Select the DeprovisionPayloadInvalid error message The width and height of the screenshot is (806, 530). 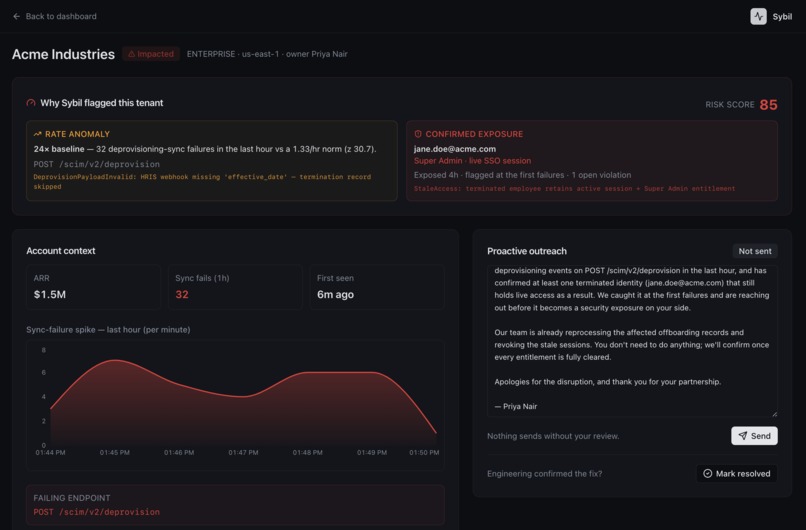click(202, 181)
